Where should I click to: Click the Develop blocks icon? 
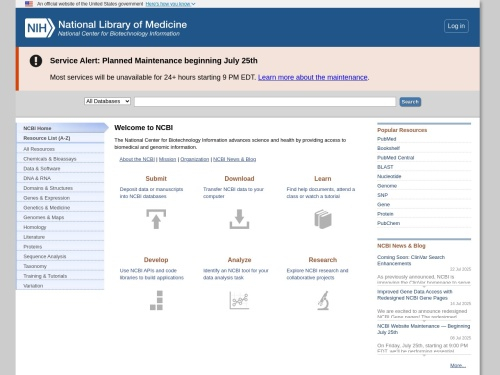(156, 300)
